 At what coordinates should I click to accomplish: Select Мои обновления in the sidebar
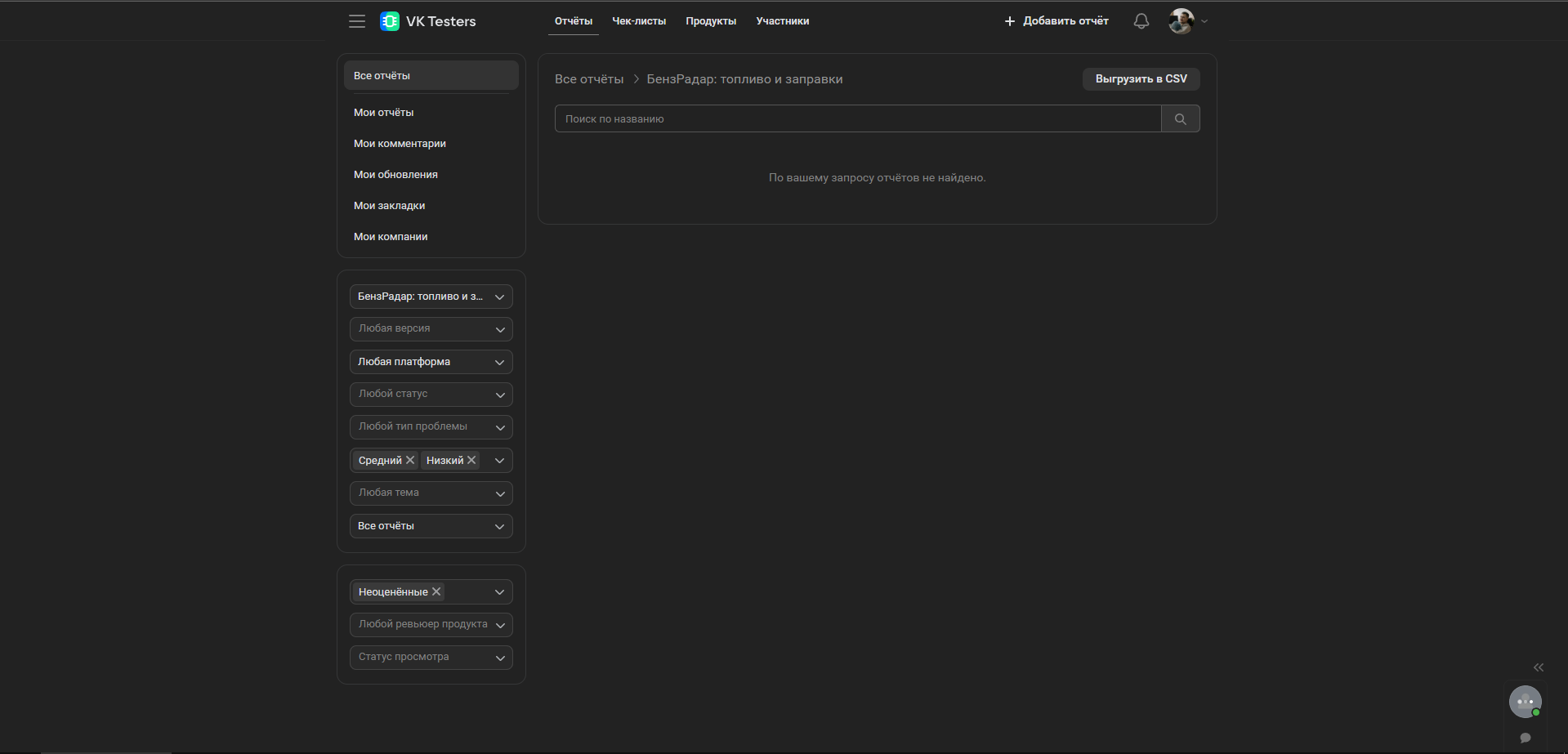click(431, 175)
